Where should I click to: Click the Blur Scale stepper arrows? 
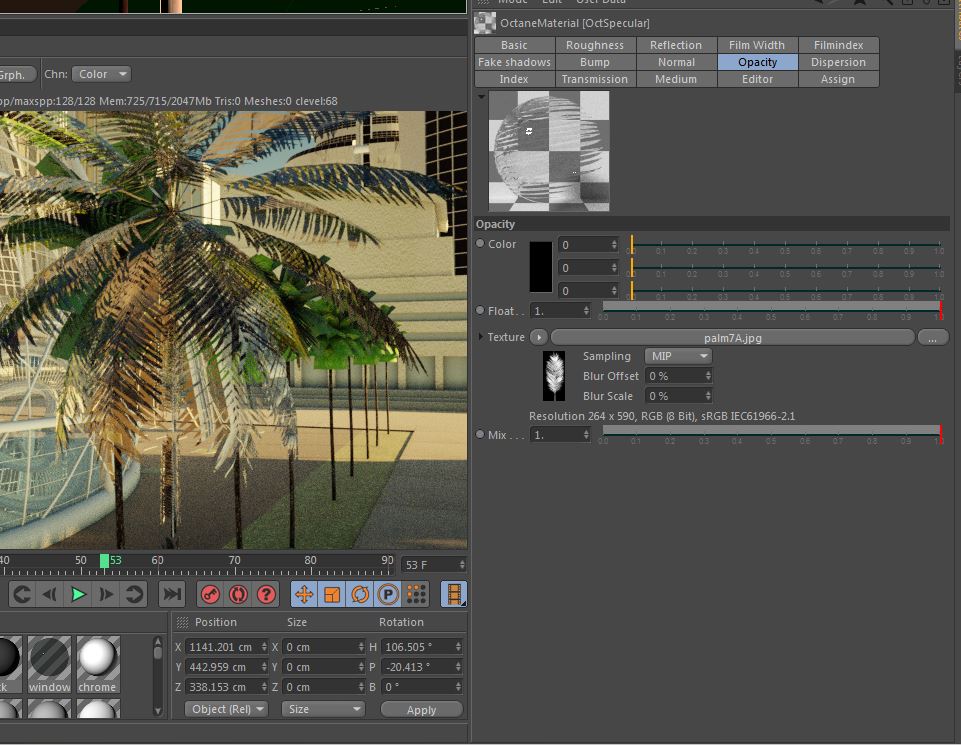pos(708,396)
